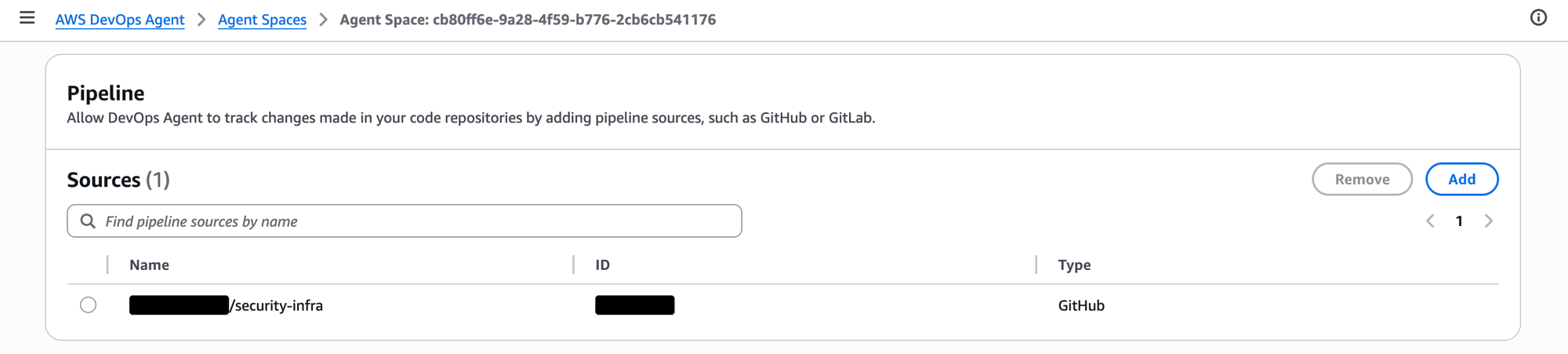The height and width of the screenshot is (354, 1568).
Task: Open the AWS DevOps Agent breadcrumb link
Action: (120, 20)
